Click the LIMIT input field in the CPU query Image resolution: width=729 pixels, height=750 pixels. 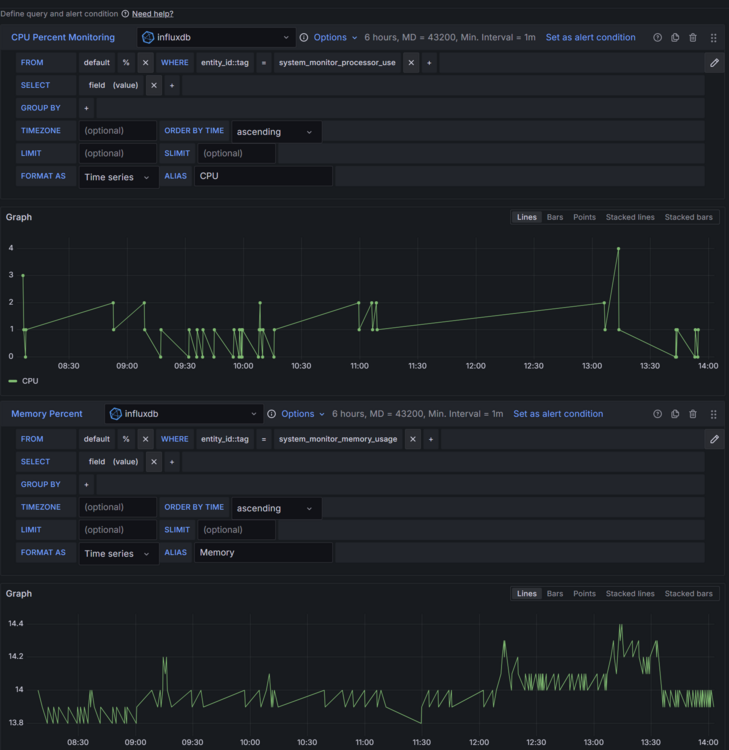pyautogui.click(x=118, y=154)
